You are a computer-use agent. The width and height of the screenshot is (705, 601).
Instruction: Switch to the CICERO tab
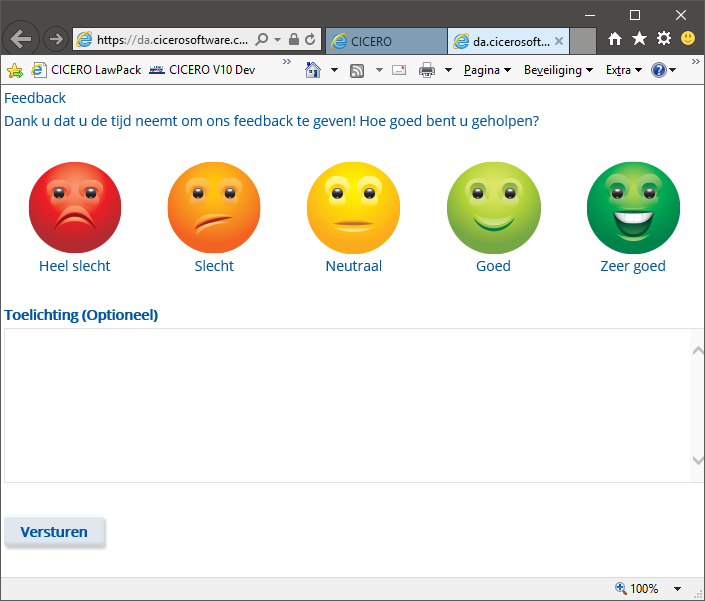[386, 41]
